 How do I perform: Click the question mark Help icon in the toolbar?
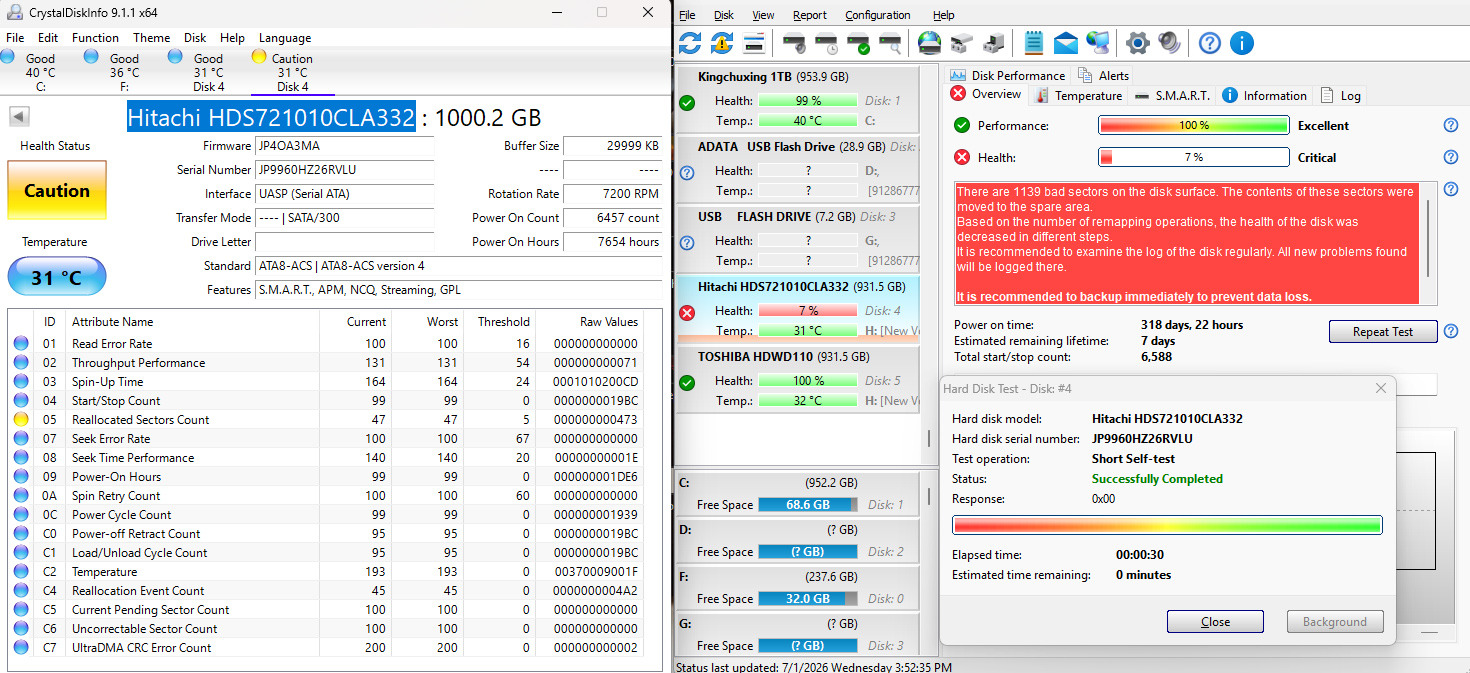coord(1210,43)
